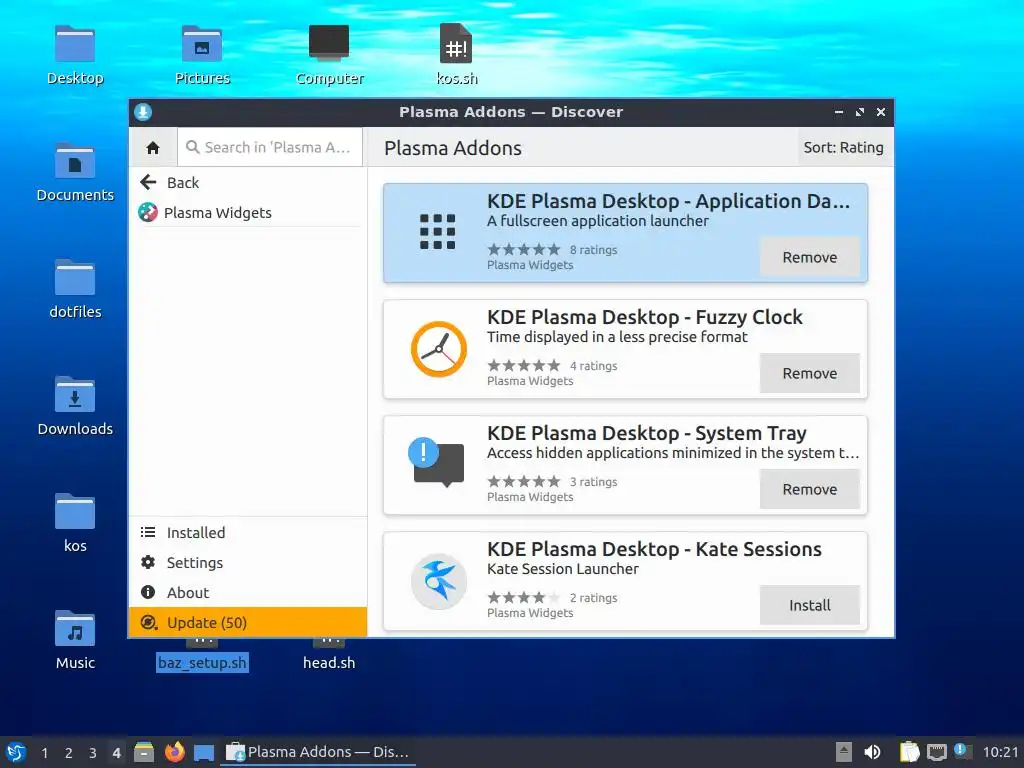Switch to virtual desktop 1
Image resolution: width=1024 pixels, height=768 pixels.
coord(44,753)
